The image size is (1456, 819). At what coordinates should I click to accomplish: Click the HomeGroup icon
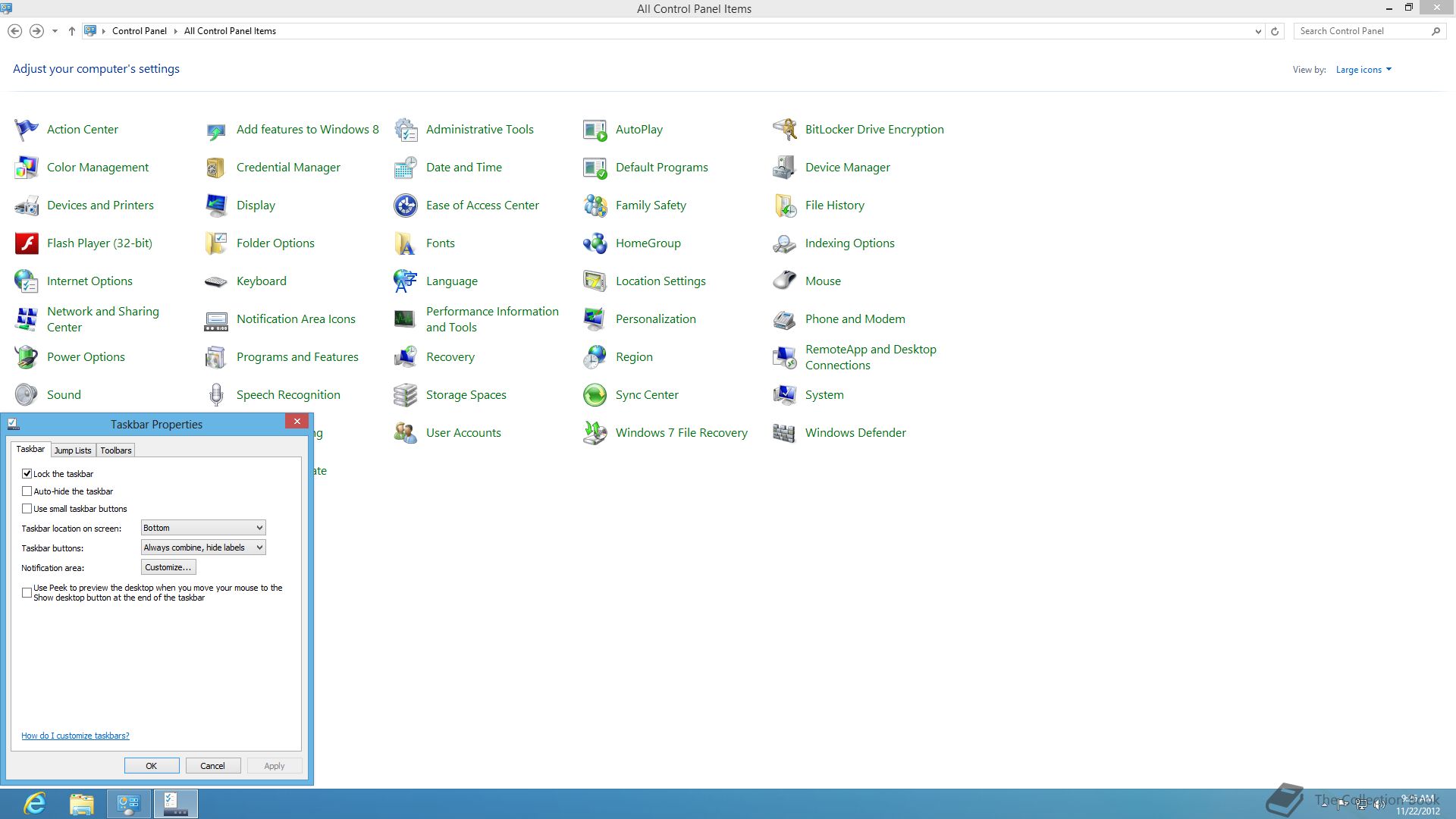(x=595, y=243)
